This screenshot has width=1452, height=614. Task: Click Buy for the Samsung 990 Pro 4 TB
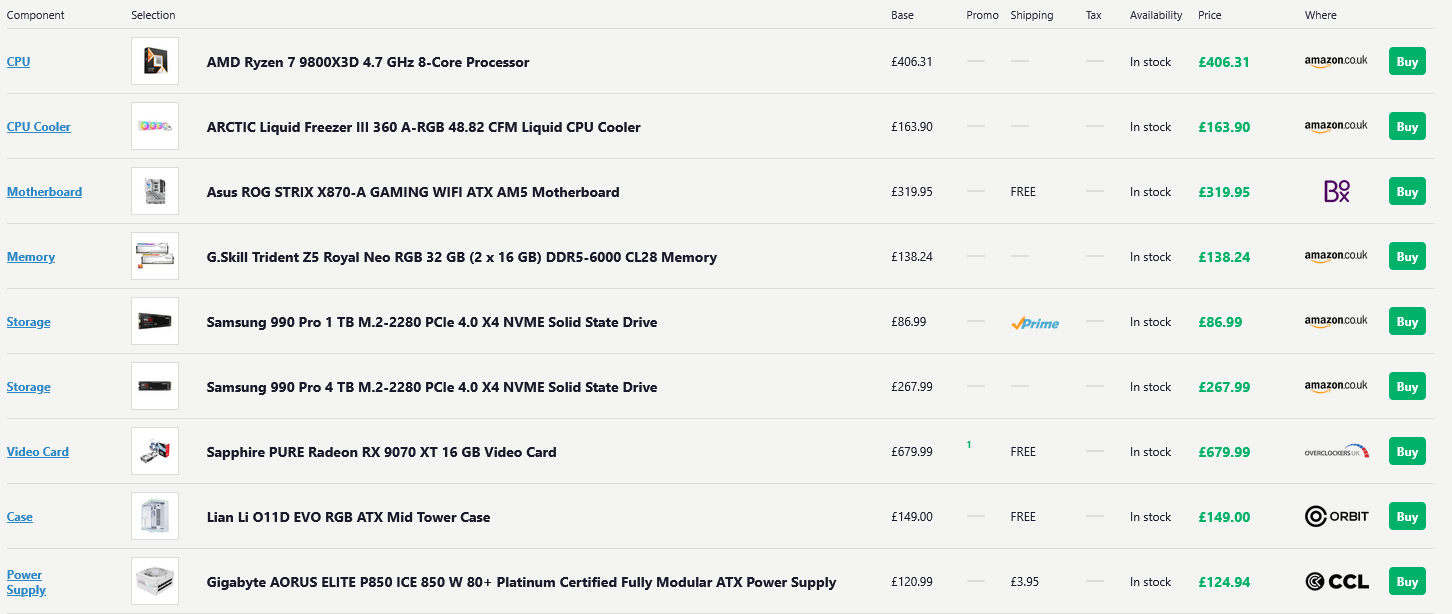1407,386
